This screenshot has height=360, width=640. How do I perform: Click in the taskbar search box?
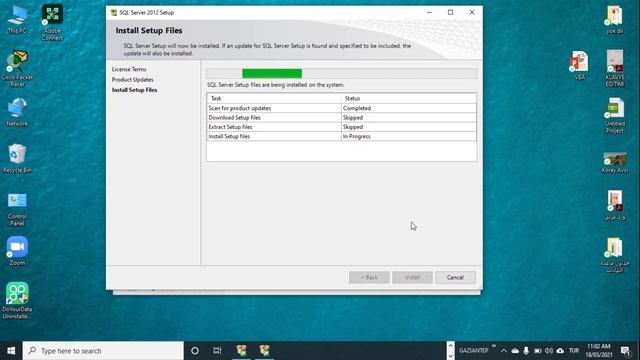[103, 351]
